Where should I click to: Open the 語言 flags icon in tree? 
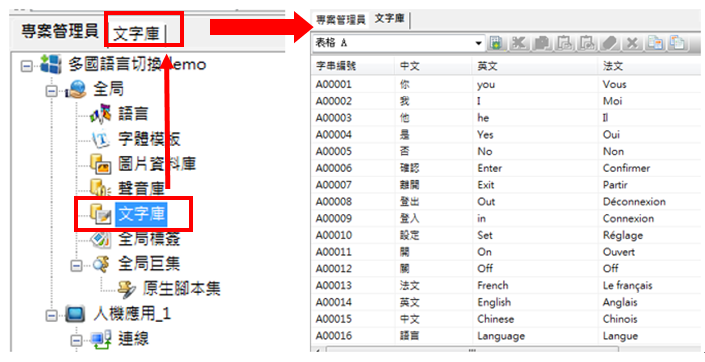click(100, 113)
